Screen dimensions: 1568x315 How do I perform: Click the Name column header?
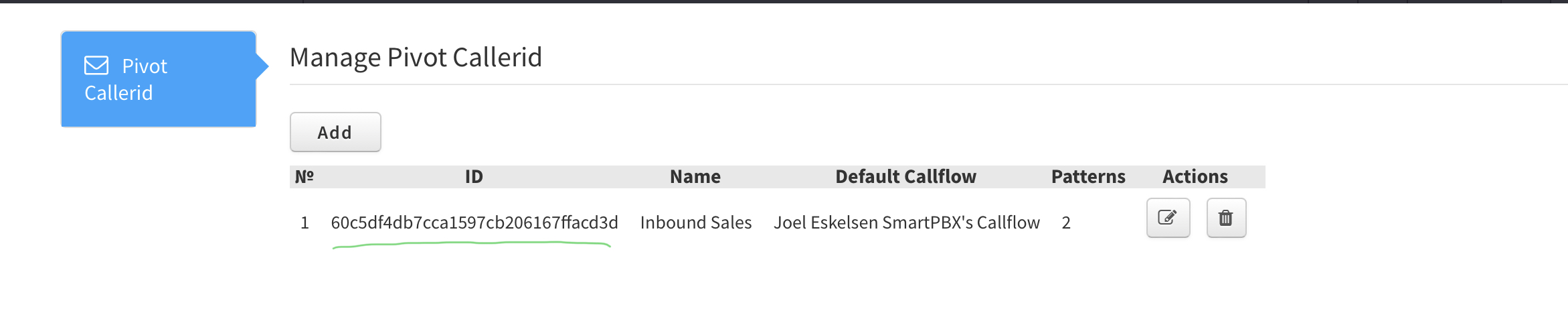695,177
